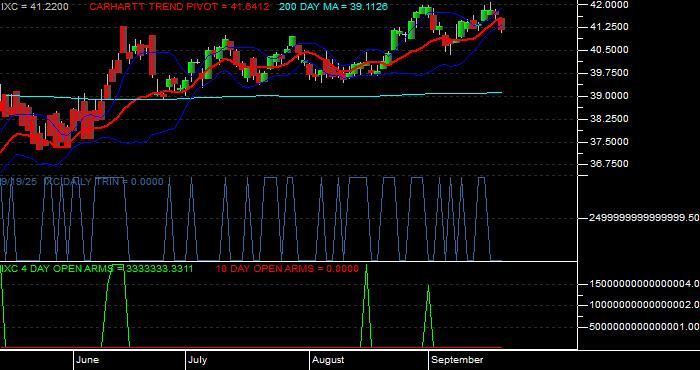The image size is (700, 370).
Task: Select the CARHARTT TREND PIVOT = 41.6412 label
Action: 179,7
